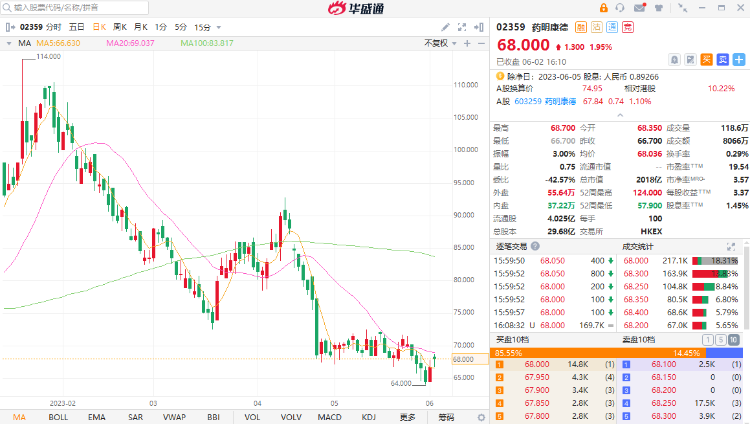This screenshot has width=750, height=424.
Task: Click the buy/sell ratio bar
Action: 620,352
